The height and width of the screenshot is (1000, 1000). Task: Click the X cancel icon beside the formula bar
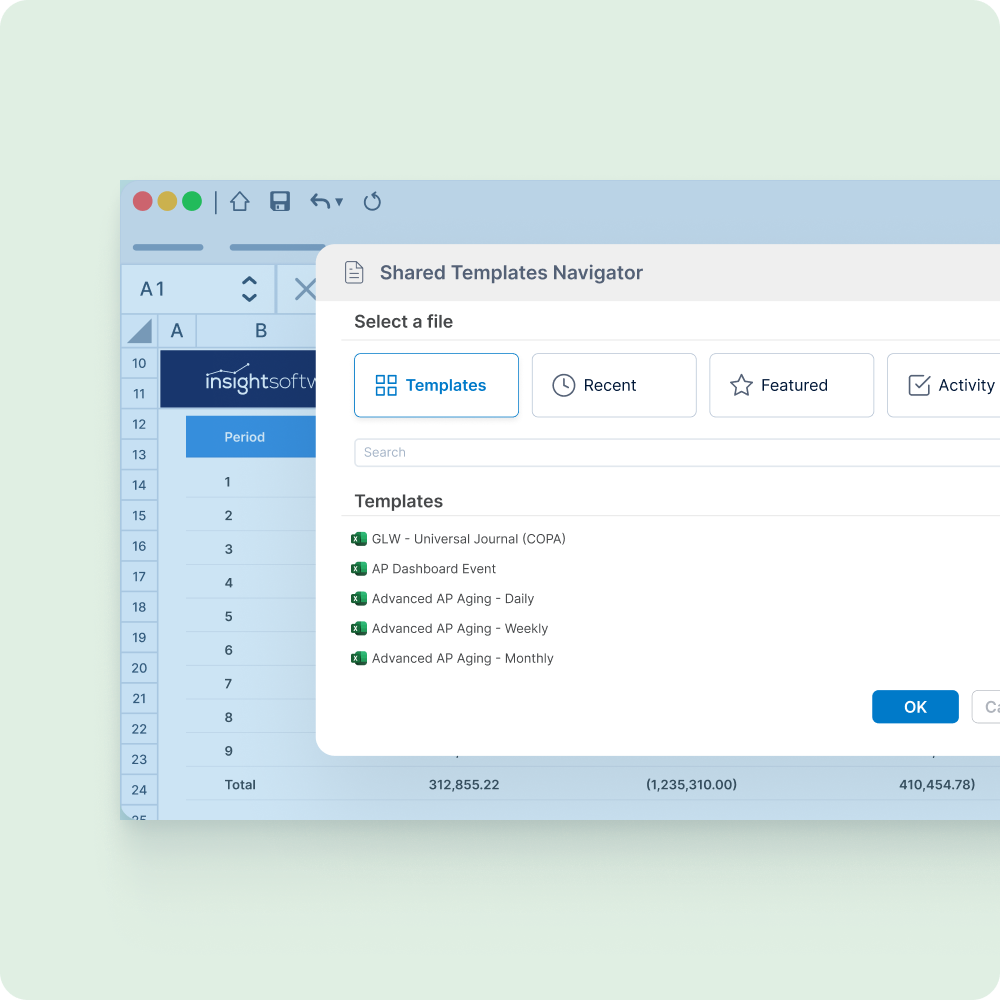coord(305,289)
